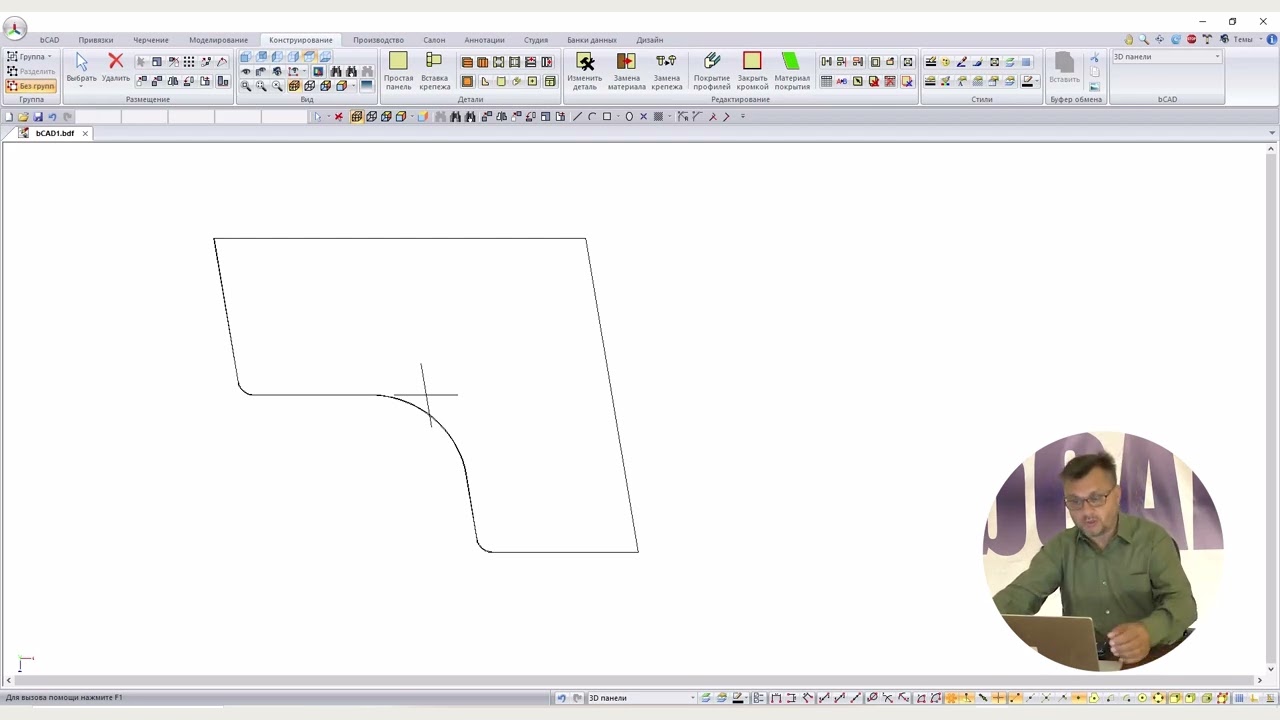The image size is (1280, 720).
Task: Switch to the Моделирование tab
Action: 218,40
